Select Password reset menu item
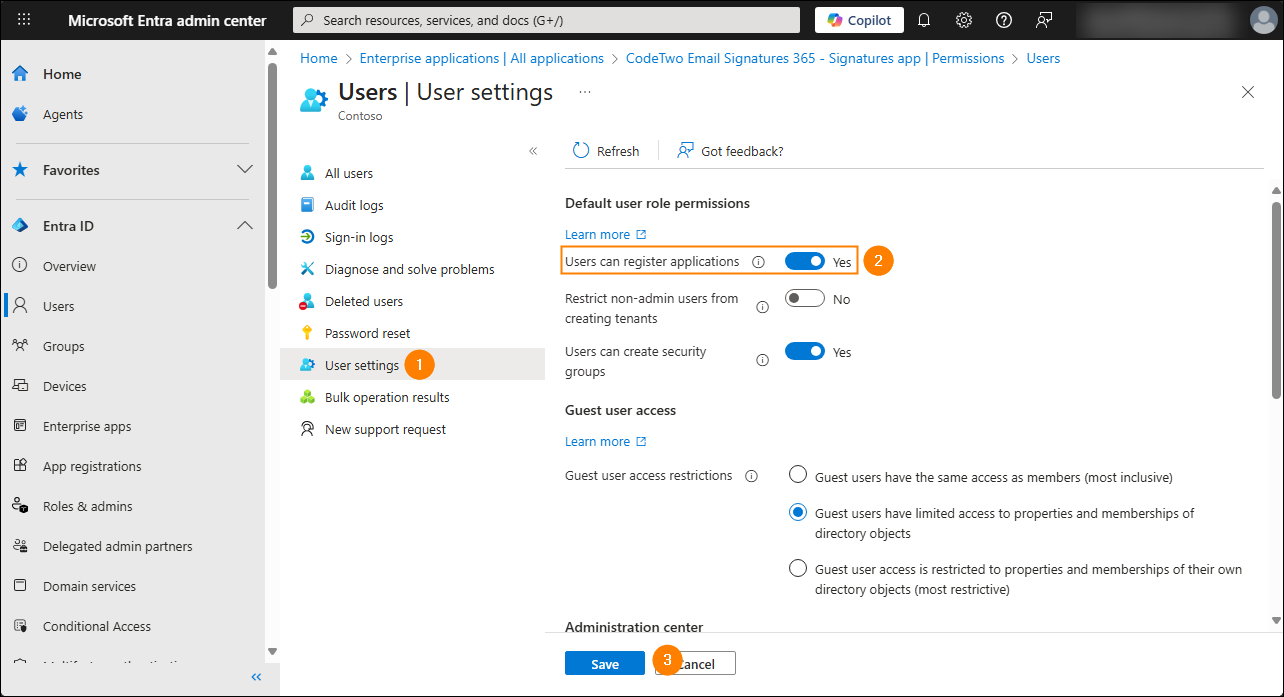Image resolution: width=1284 pixels, height=697 pixels. tap(367, 333)
